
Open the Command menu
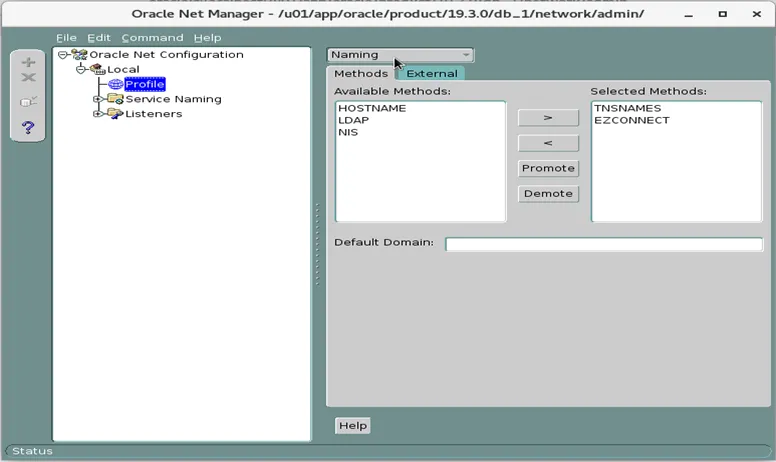click(x=152, y=38)
